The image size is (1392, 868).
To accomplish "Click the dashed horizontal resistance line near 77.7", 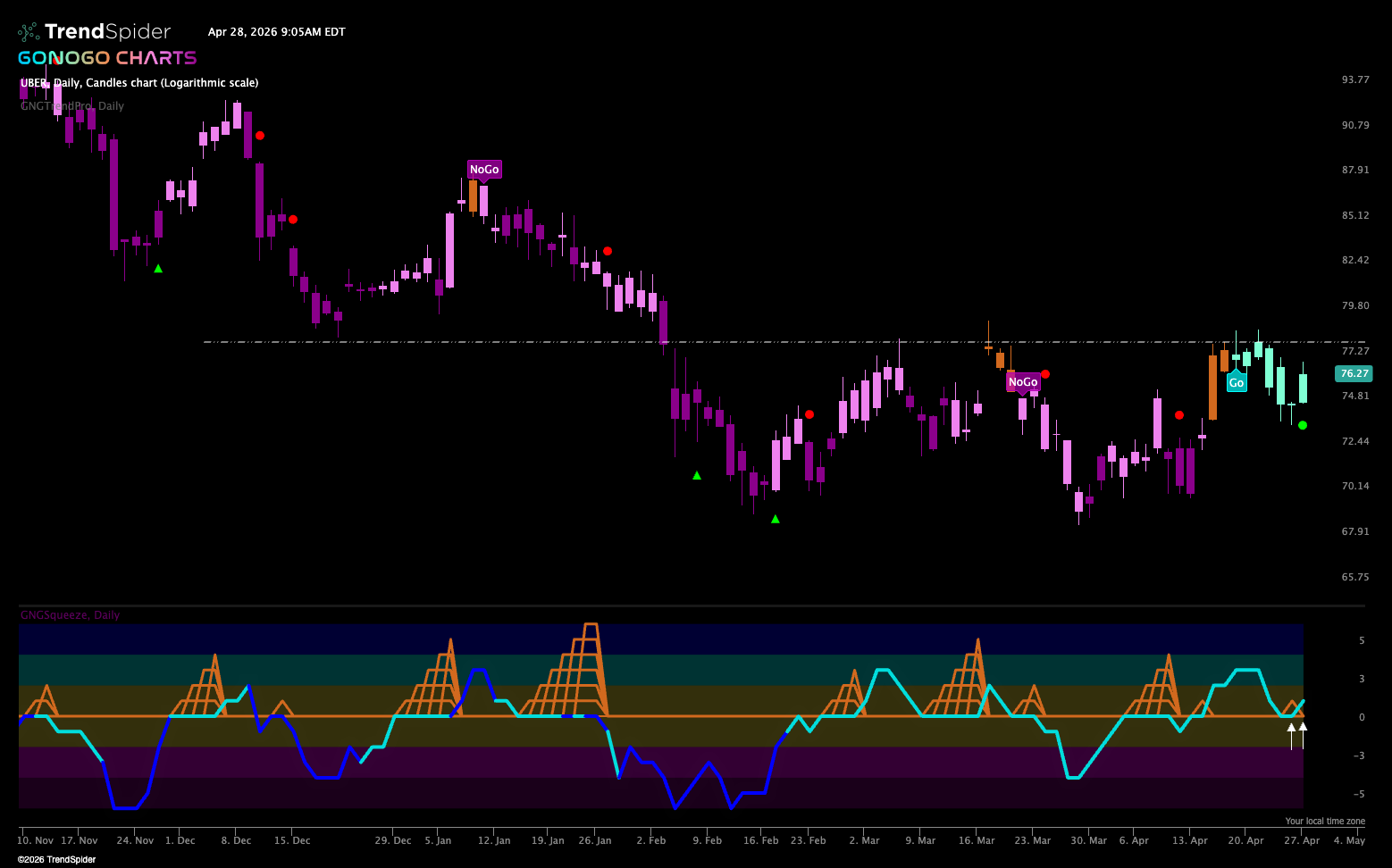I will point(784,342).
